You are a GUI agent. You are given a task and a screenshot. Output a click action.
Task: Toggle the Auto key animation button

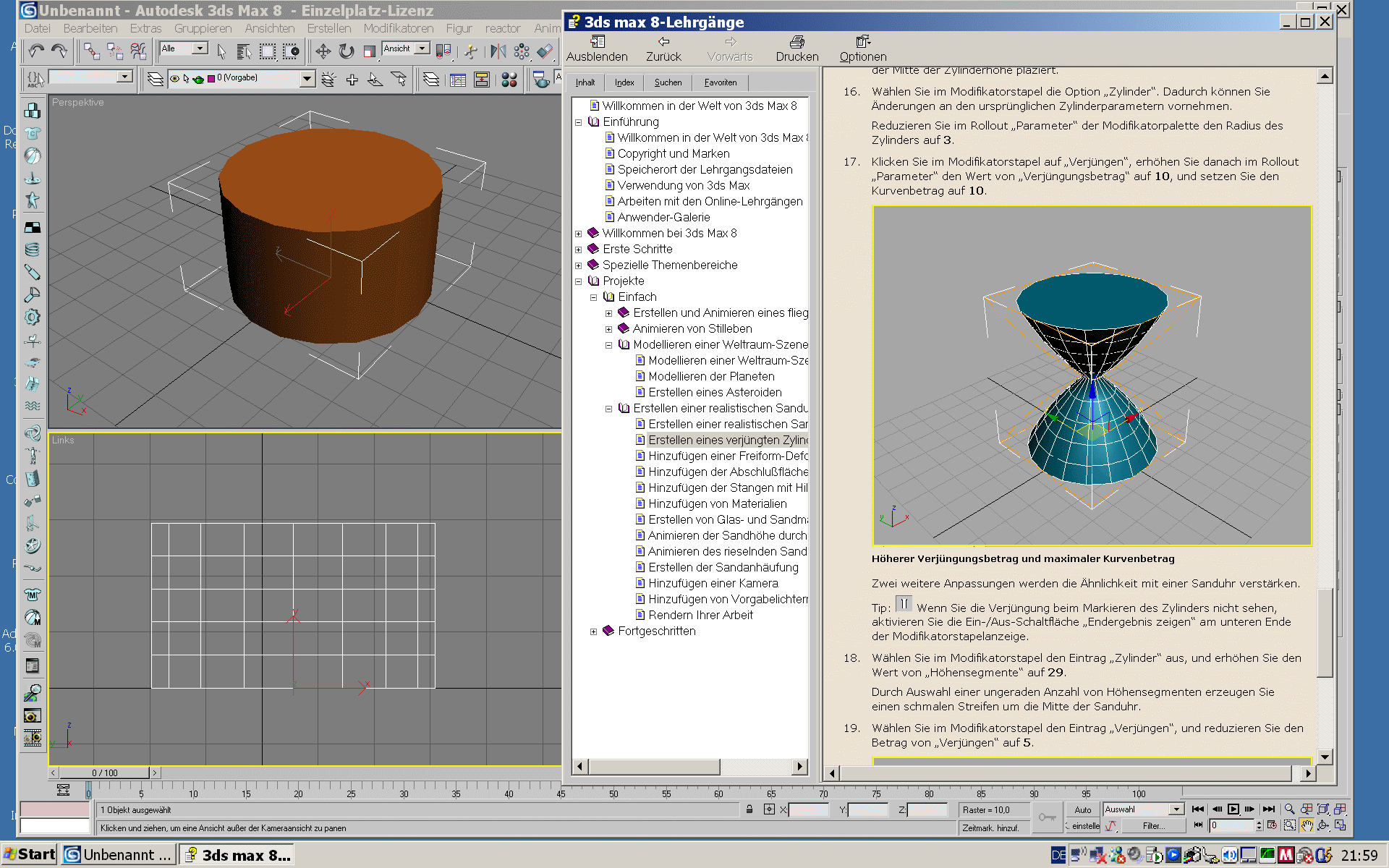click(x=1083, y=810)
